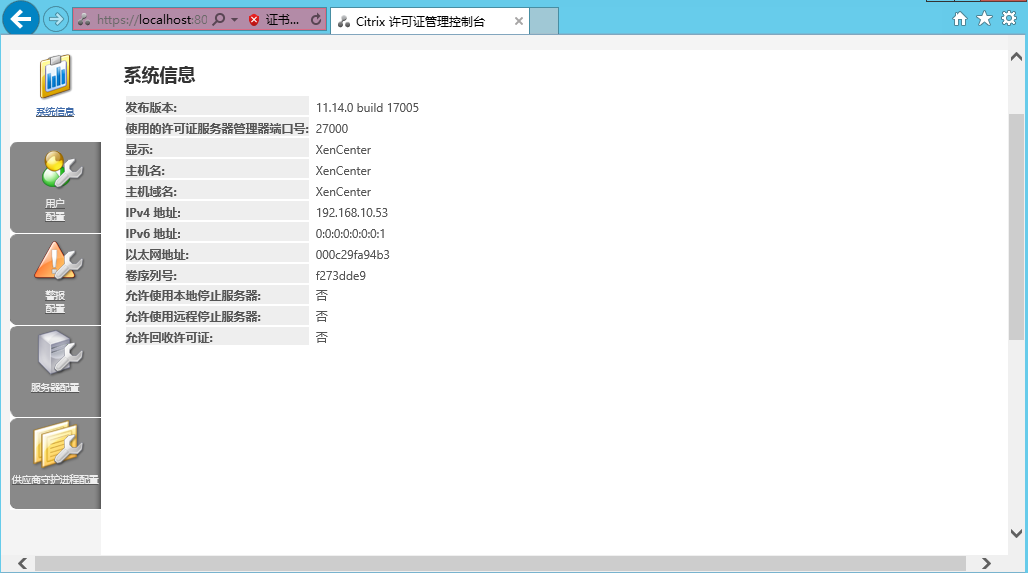Go back with browser back arrow

pos(20,19)
